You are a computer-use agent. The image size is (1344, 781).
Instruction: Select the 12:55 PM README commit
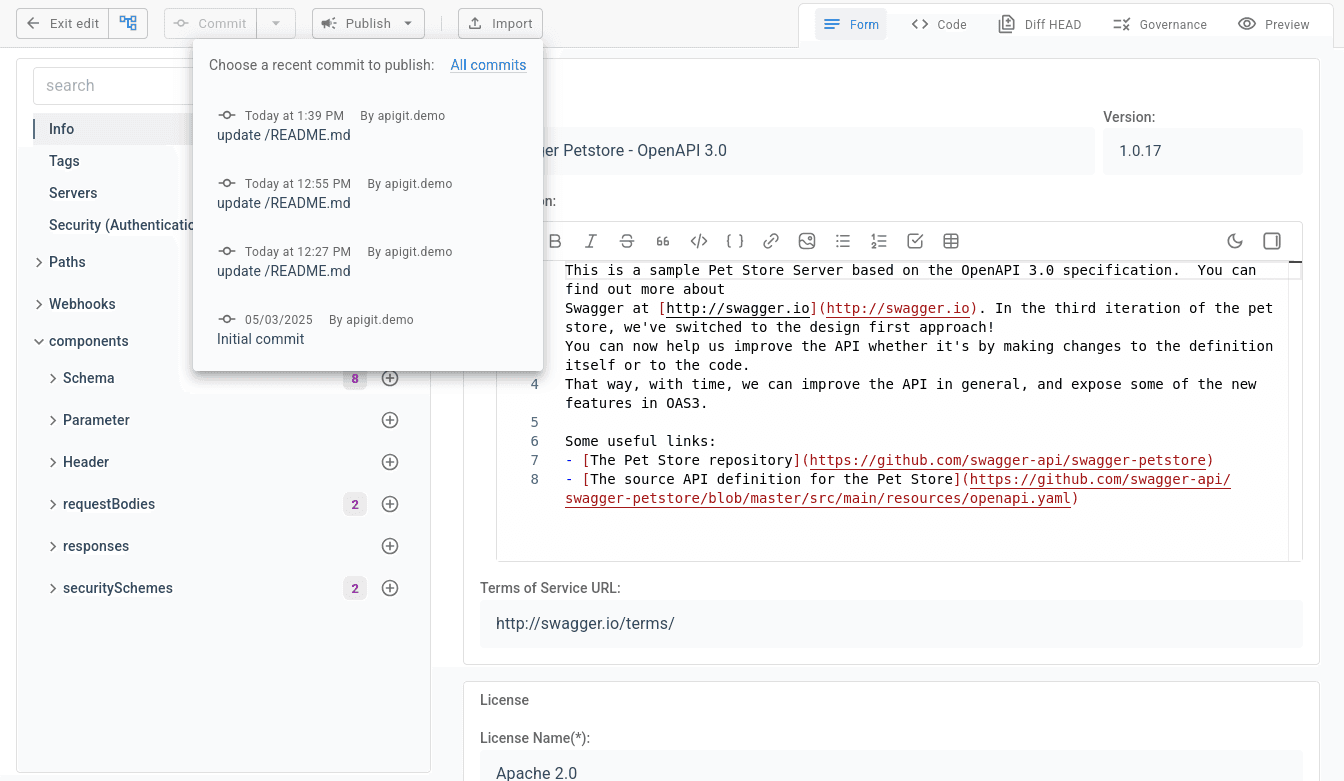[x=367, y=194]
